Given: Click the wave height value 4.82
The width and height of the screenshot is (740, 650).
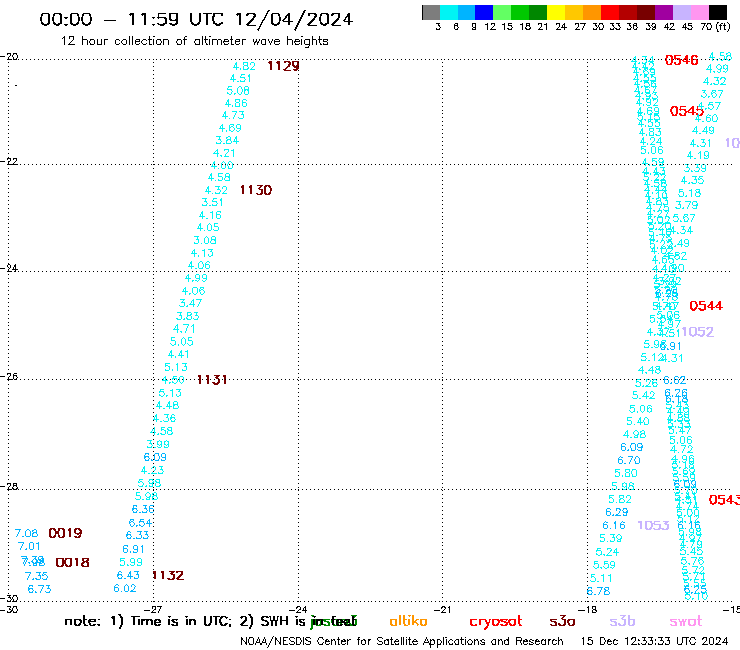Looking at the screenshot, I should coord(244,67).
